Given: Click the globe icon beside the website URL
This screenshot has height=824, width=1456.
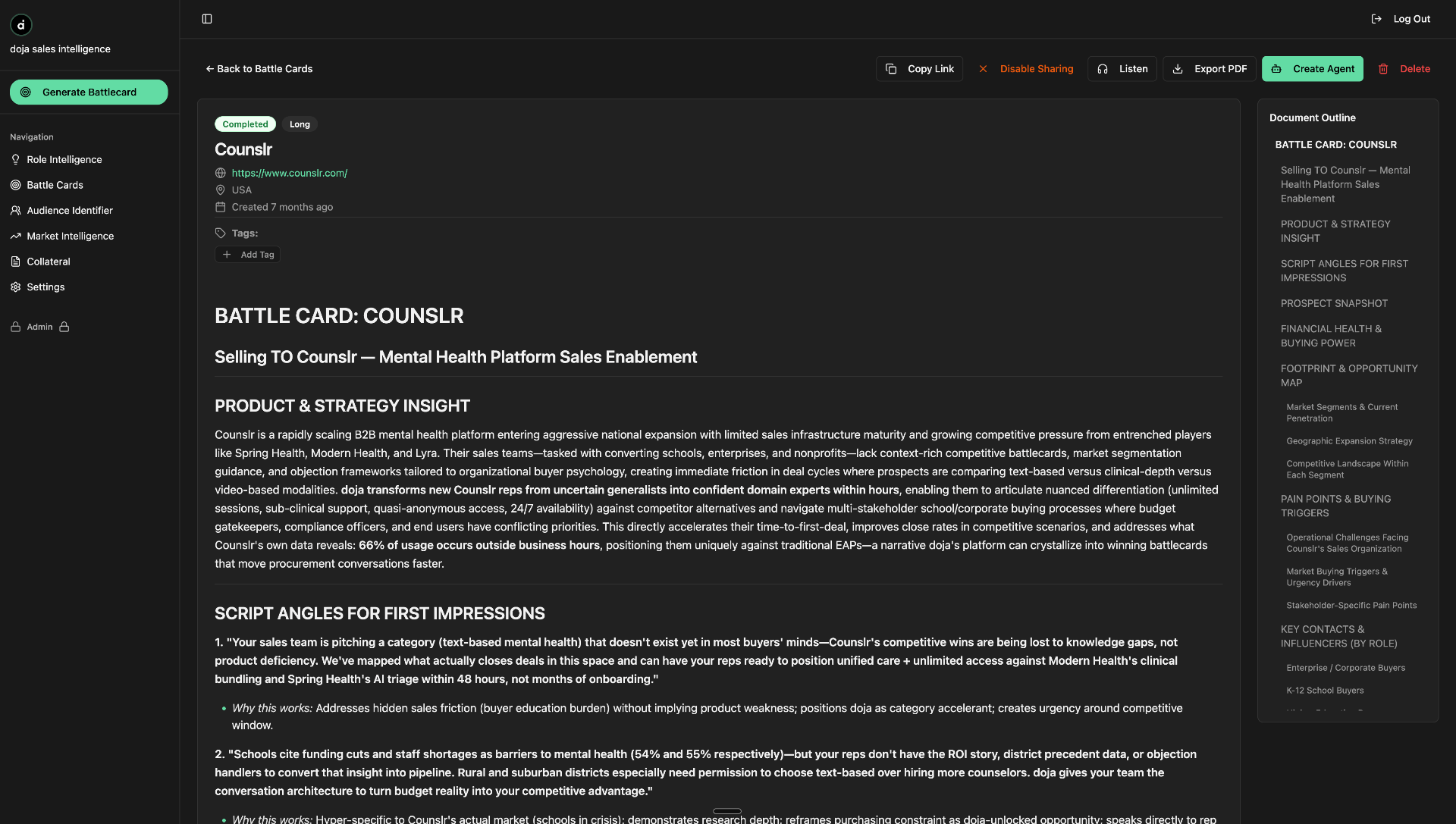Looking at the screenshot, I should coord(221,173).
